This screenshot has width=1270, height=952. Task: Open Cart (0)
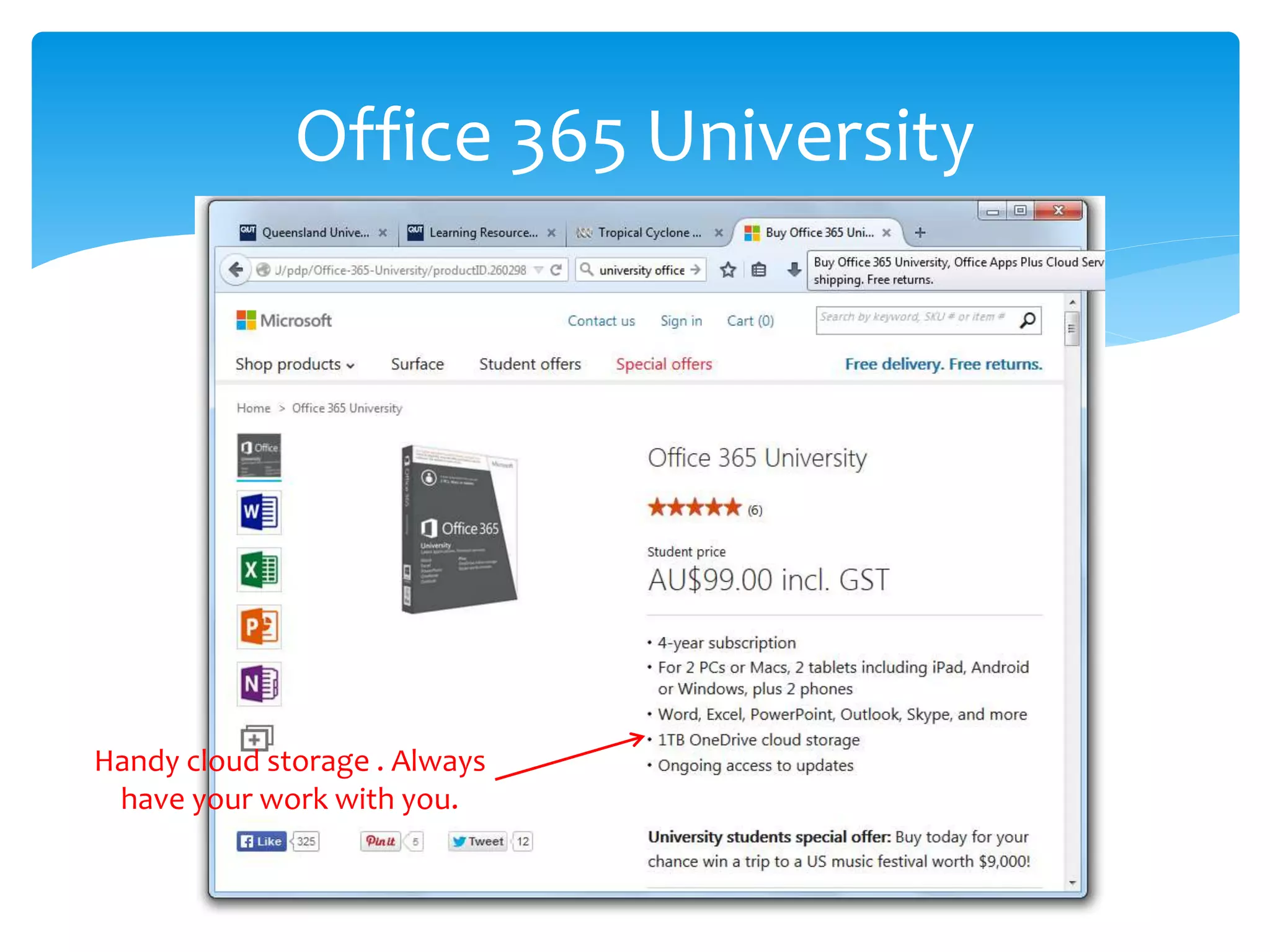tap(750, 320)
